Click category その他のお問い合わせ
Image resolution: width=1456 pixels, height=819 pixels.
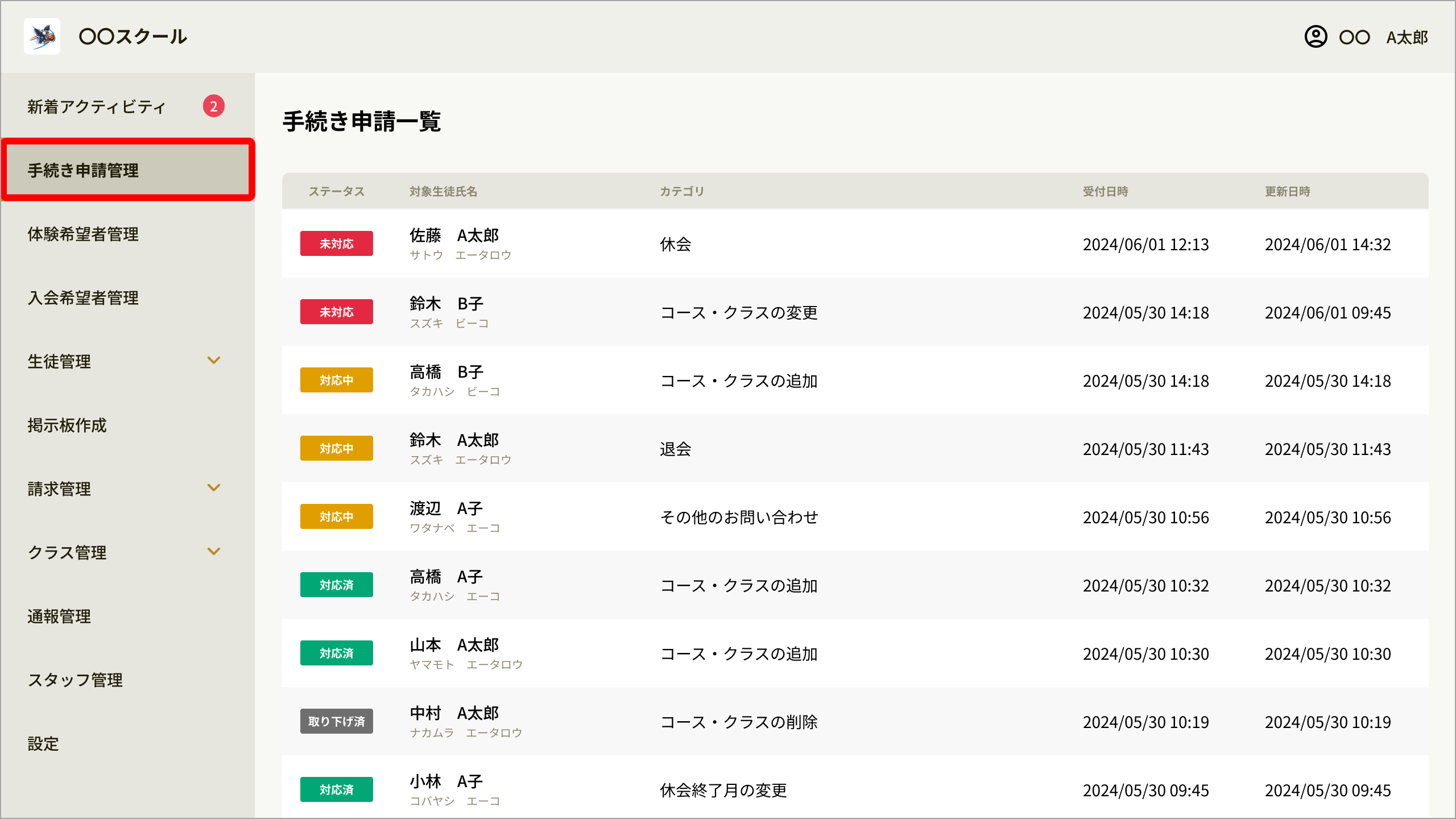(x=739, y=518)
